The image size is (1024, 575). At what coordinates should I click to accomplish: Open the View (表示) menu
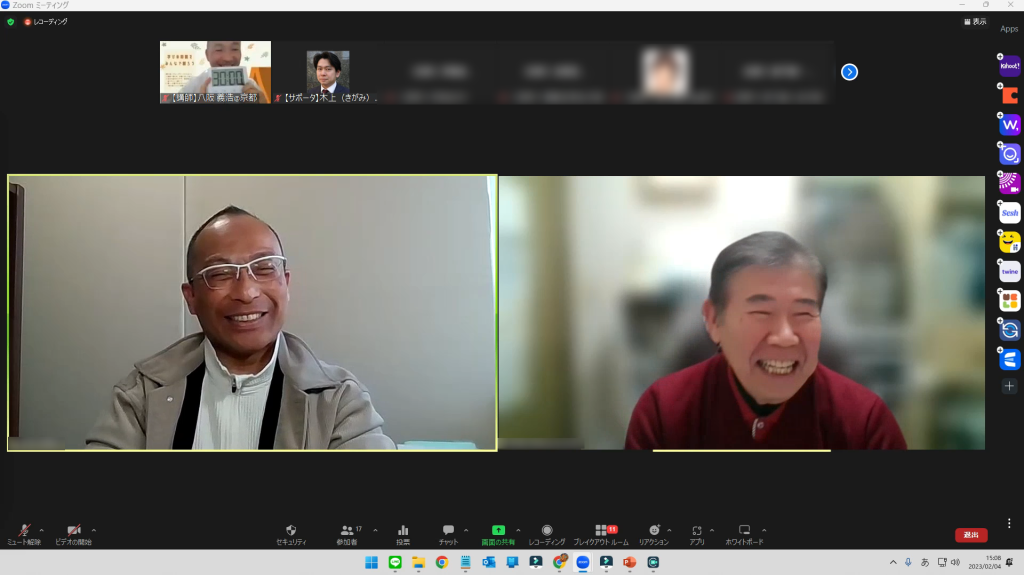974,21
